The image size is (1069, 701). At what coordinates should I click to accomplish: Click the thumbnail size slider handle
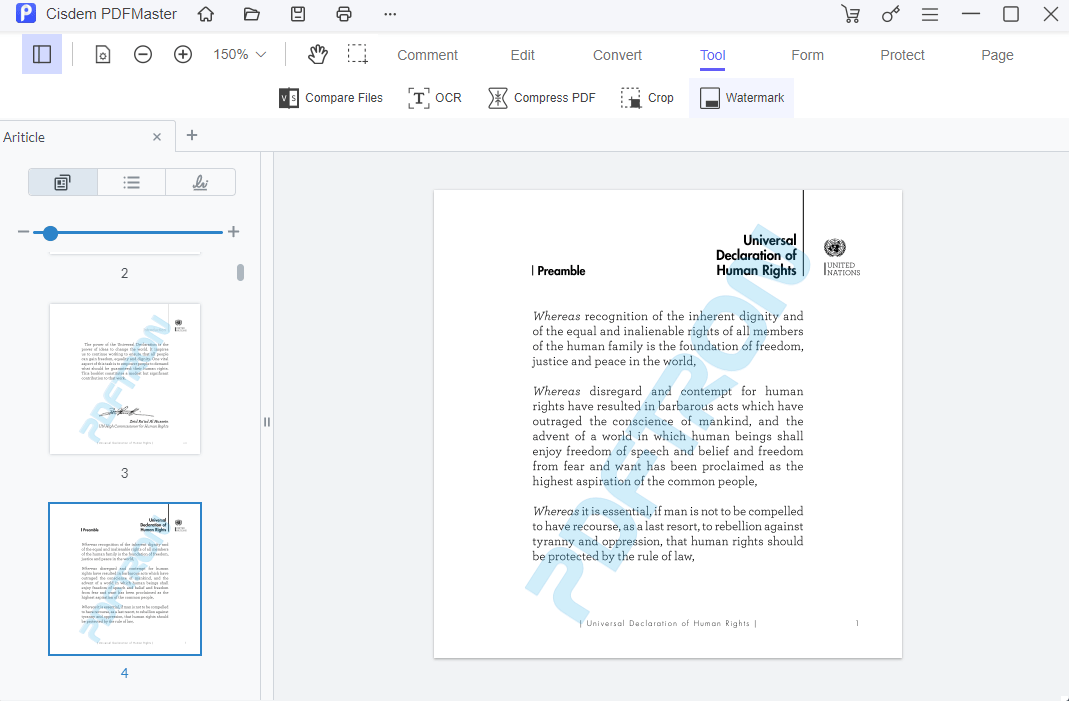tap(50, 233)
